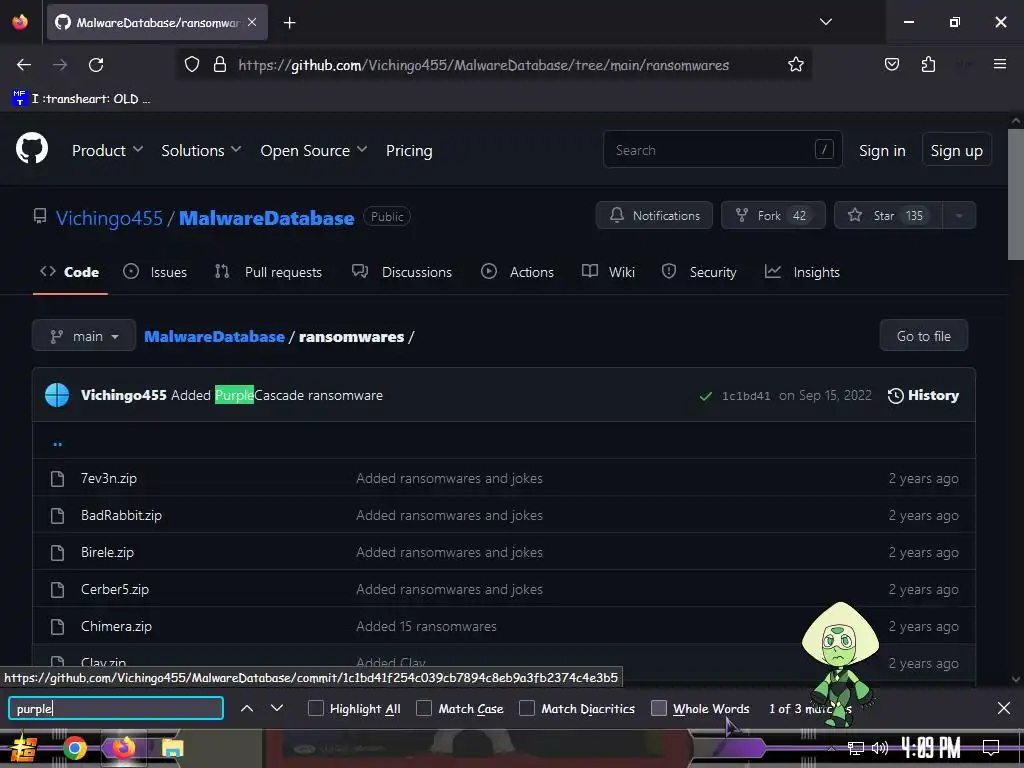Image resolution: width=1024 pixels, height=768 pixels.
Task: Click the Vichingo455 avatar icon
Action: pyautogui.click(x=57, y=395)
